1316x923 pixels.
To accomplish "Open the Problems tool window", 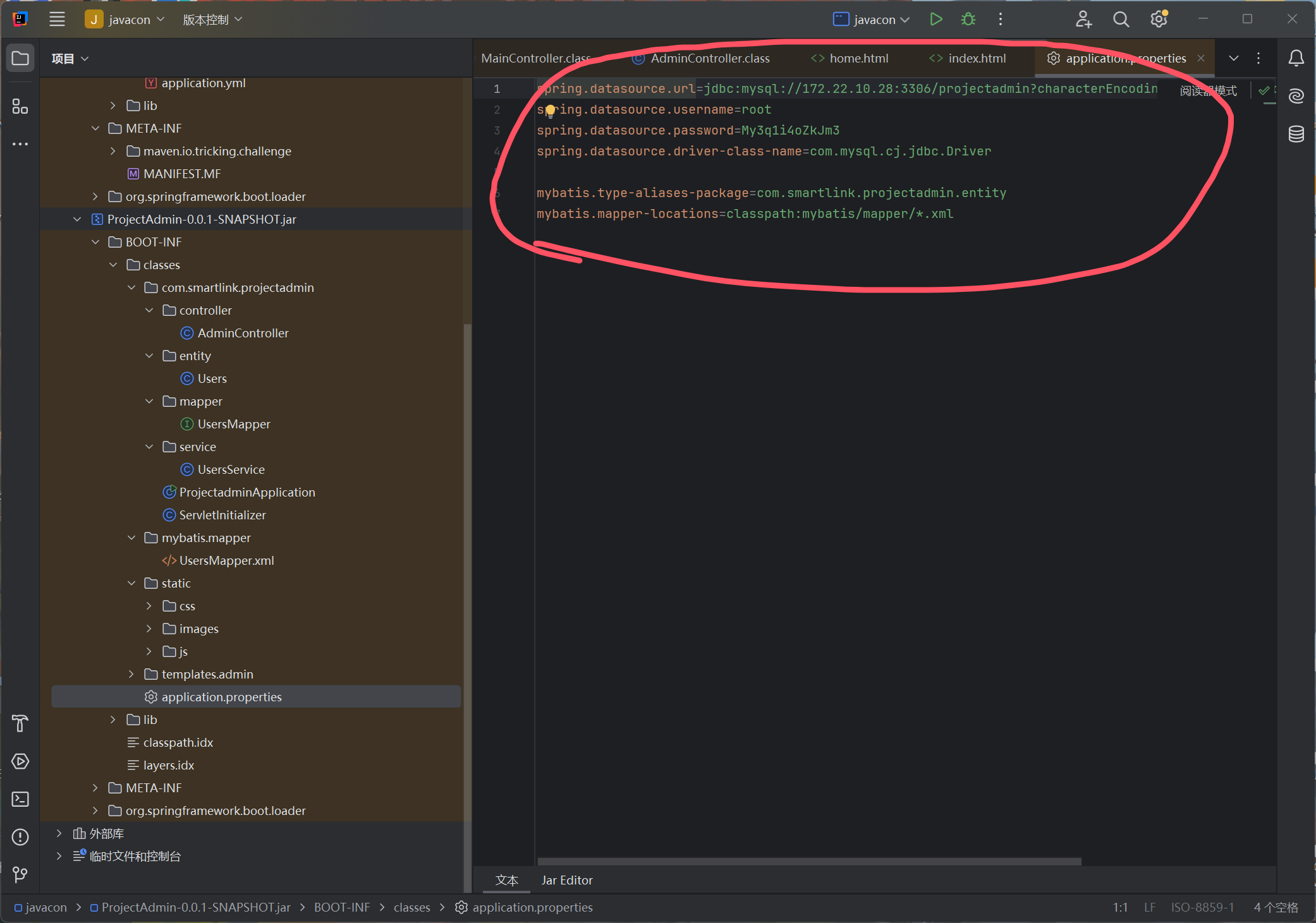I will pos(20,837).
